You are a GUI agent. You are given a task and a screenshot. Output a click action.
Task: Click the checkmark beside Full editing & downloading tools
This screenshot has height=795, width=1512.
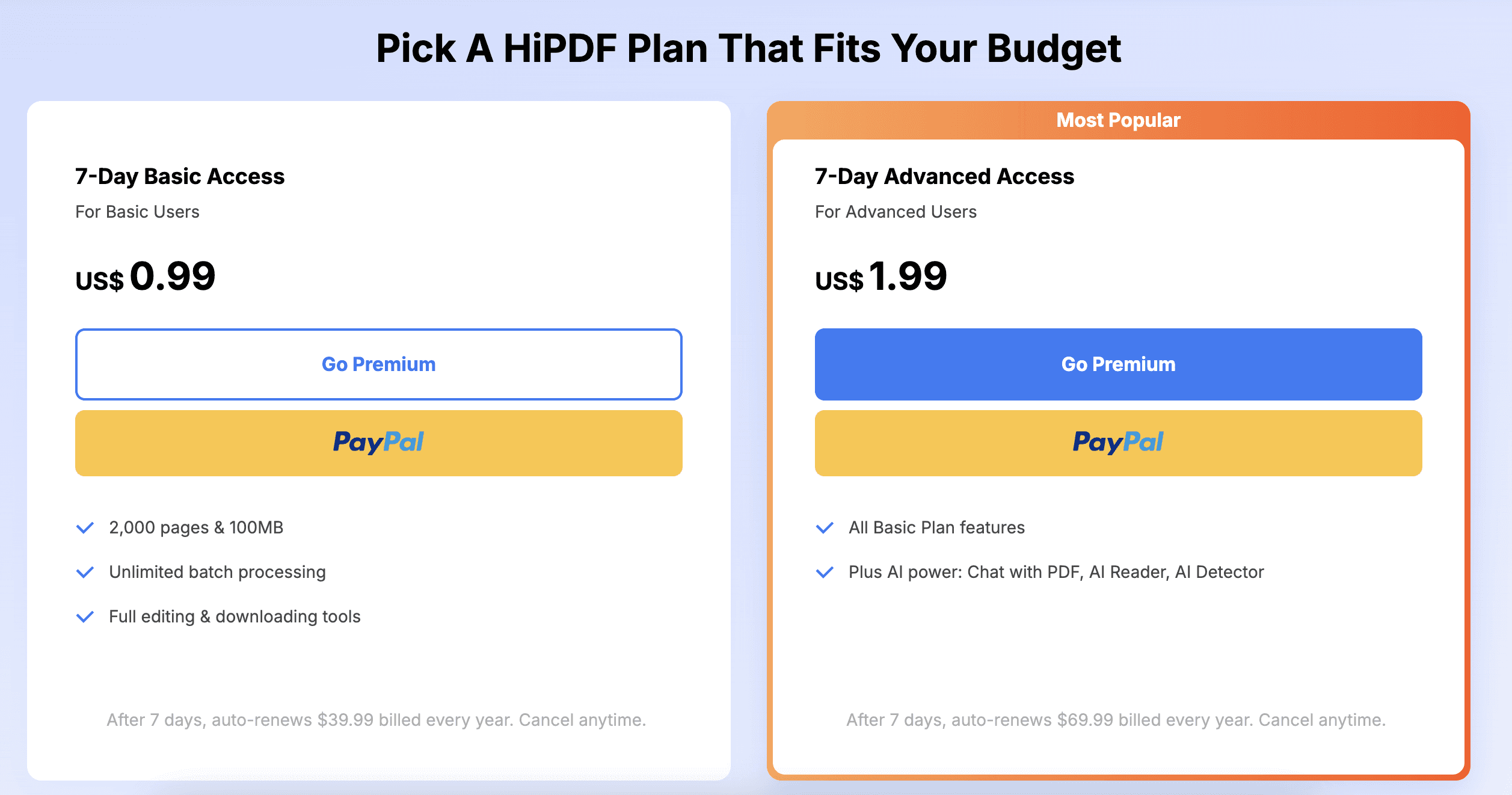tap(85, 616)
